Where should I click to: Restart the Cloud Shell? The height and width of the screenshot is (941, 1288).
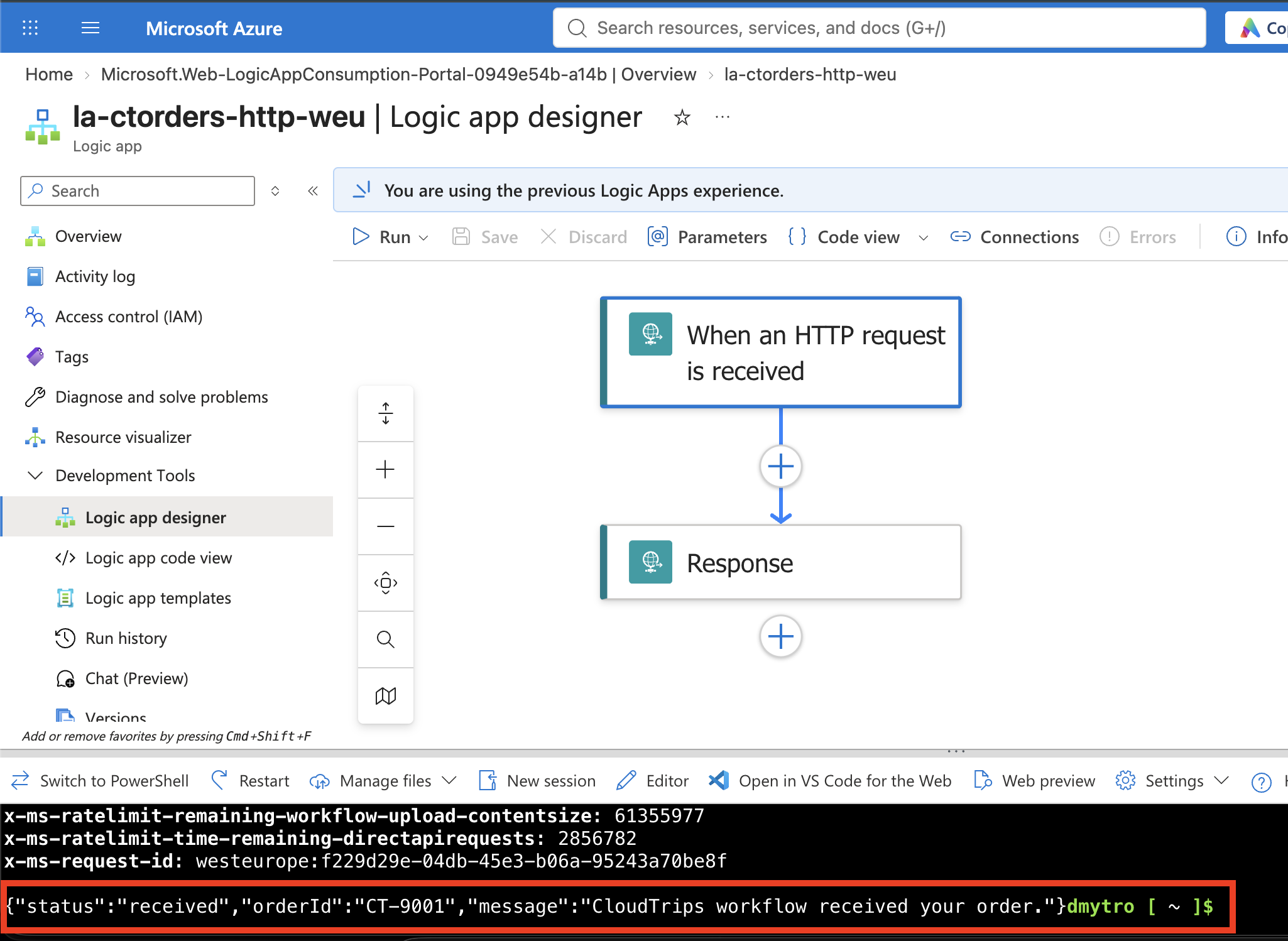pos(250,781)
